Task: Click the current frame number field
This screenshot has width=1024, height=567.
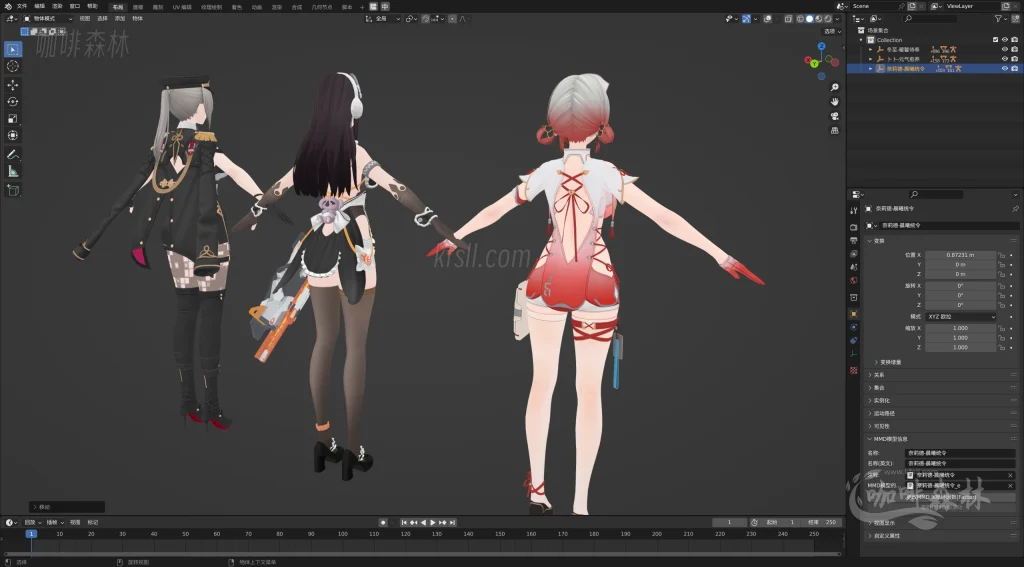Action: point(729,523)
